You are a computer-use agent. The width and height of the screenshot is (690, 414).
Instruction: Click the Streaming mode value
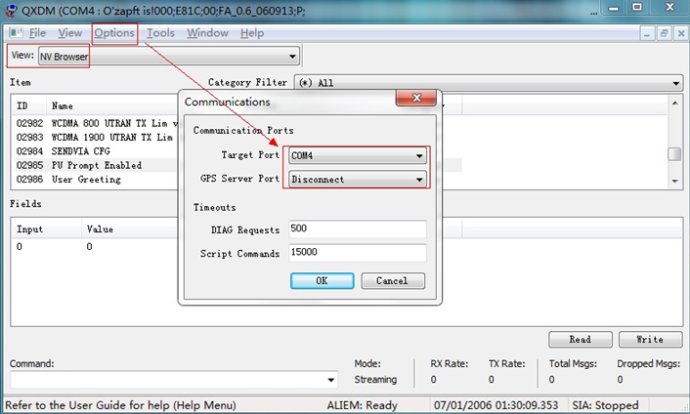tap(375, 379)
